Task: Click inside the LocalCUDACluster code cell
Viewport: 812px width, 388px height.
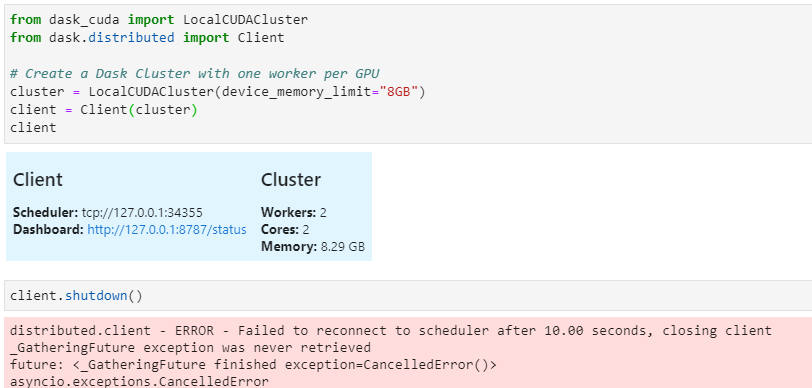Action: [x=408, y=74]
